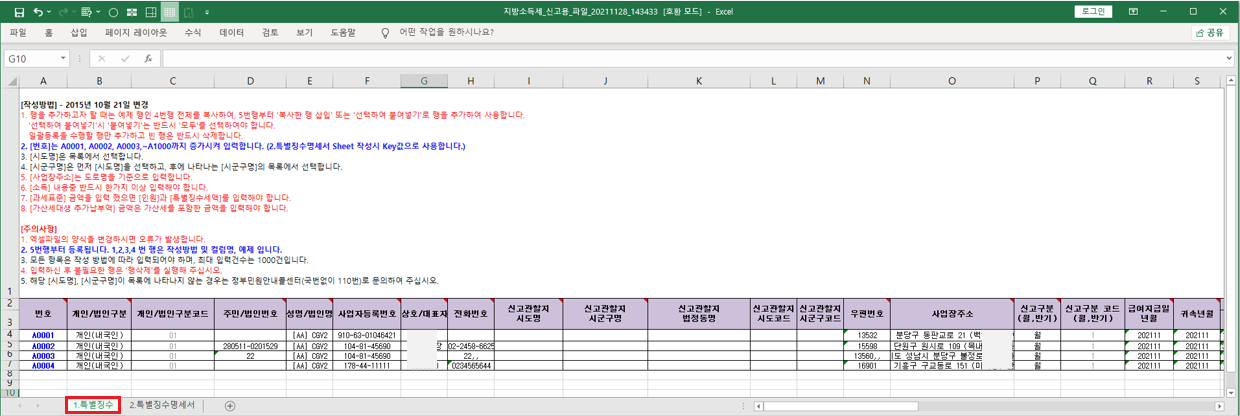Click the Share (공유) icon button
This screenshot has width=1240, height=416.
click(1210, 32)
